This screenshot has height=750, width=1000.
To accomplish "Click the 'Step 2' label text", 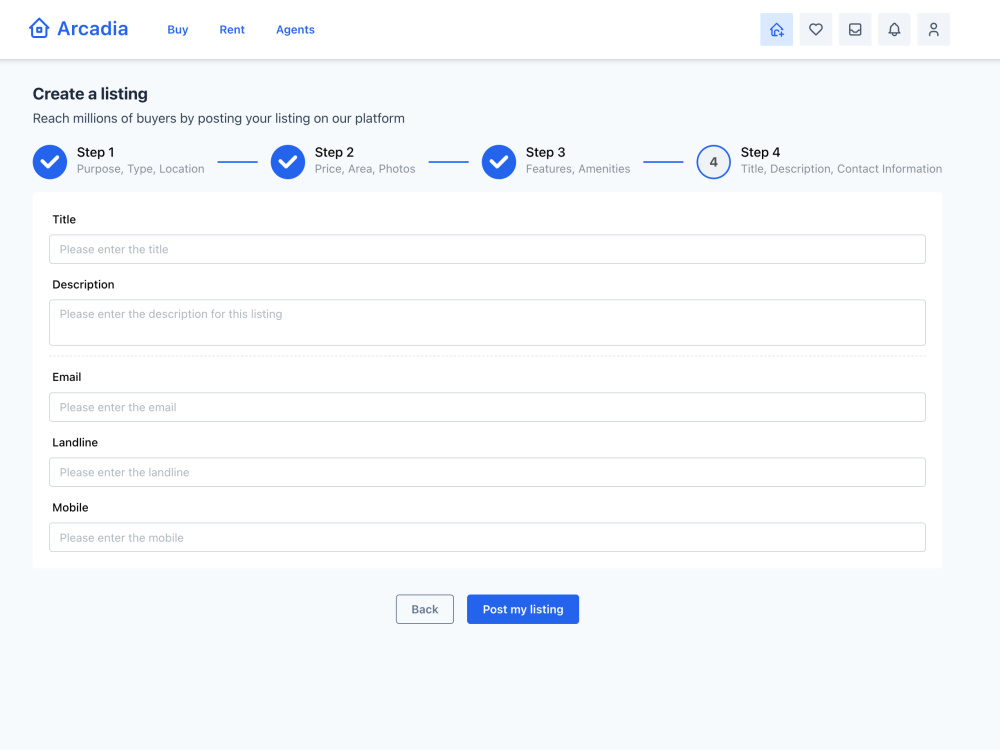I will point(334,152).
